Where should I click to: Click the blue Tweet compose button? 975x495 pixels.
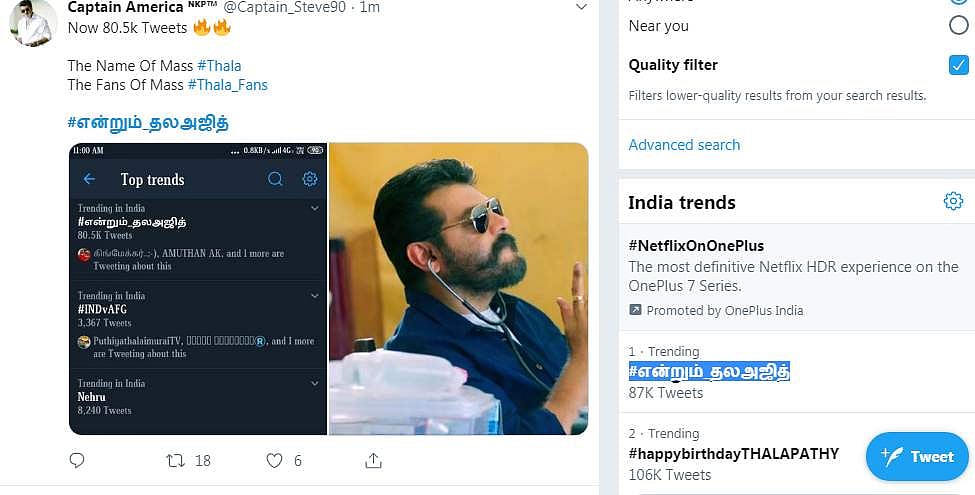(918, 457)
